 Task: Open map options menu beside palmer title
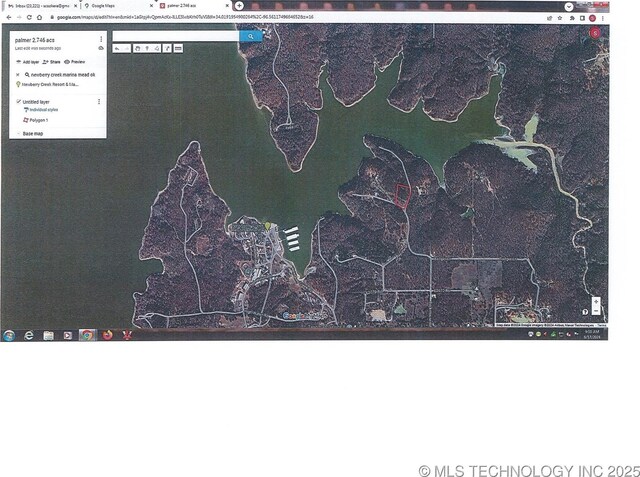pyautogui.click(x=101, y=39)
